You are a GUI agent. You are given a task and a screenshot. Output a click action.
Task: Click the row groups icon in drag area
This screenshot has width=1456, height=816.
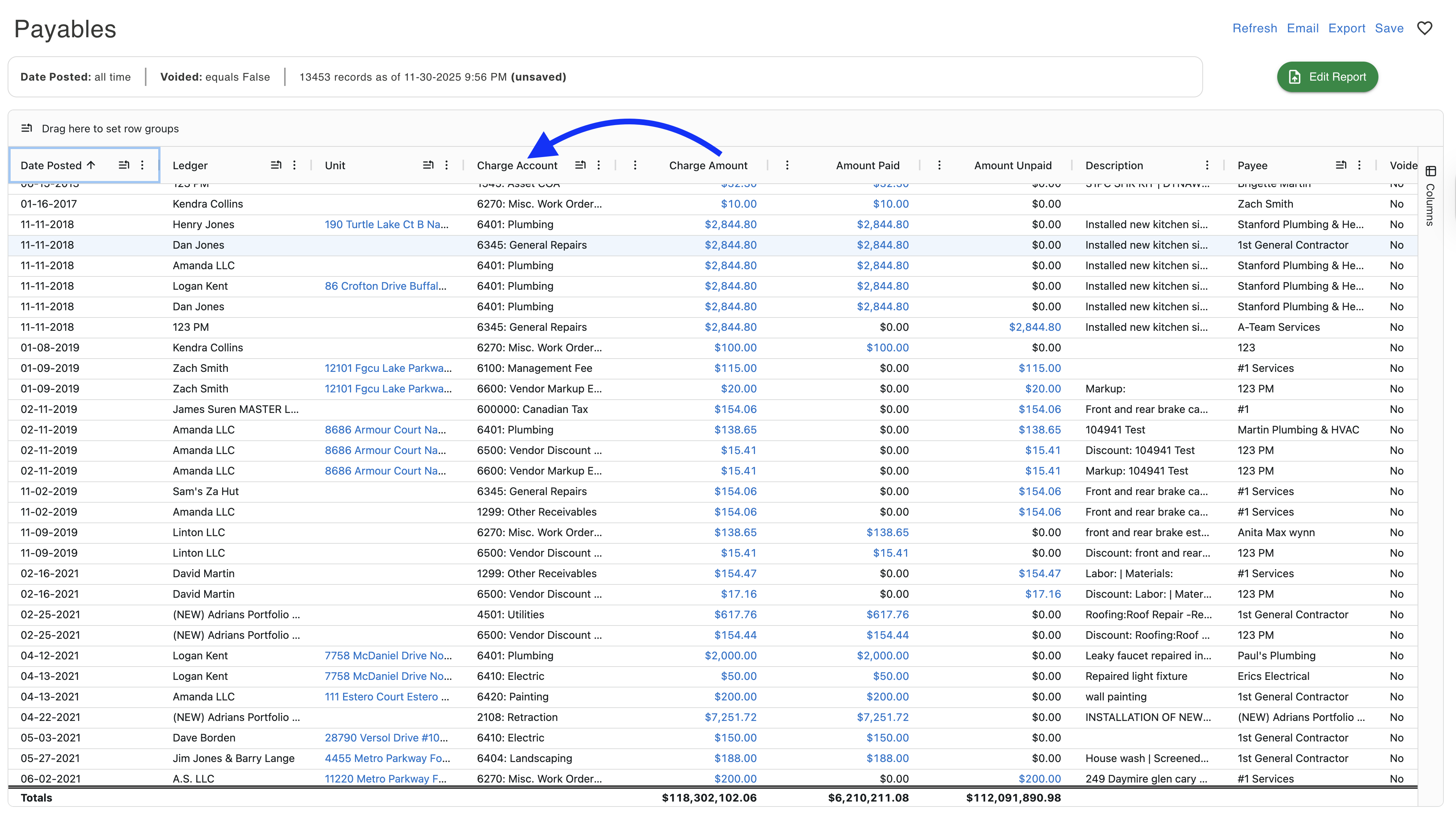[27, 128]
